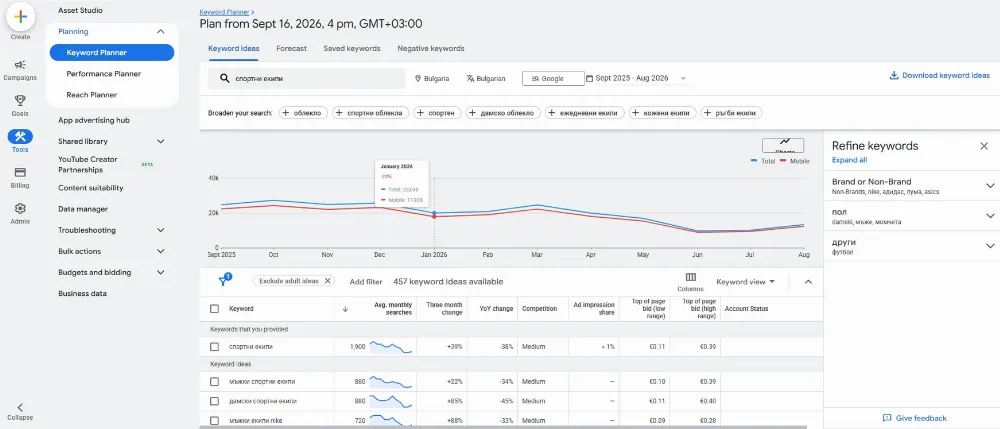
Task: Expand Troubleshooting menu
Action: 160,230
